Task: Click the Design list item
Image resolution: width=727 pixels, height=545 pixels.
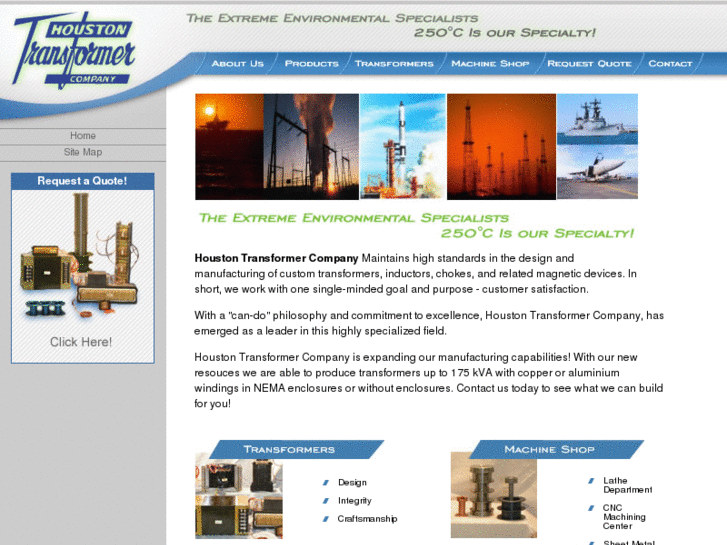Action: pos(352,482)
